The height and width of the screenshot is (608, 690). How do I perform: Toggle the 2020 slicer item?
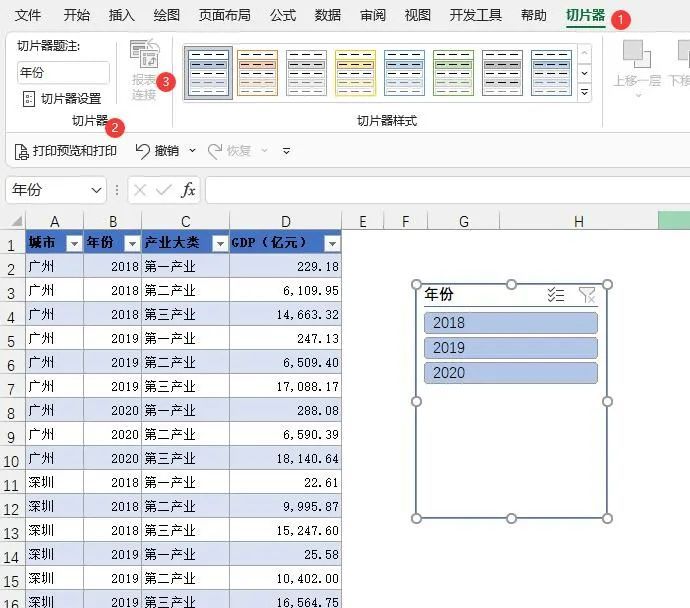[x=510, y=373]
